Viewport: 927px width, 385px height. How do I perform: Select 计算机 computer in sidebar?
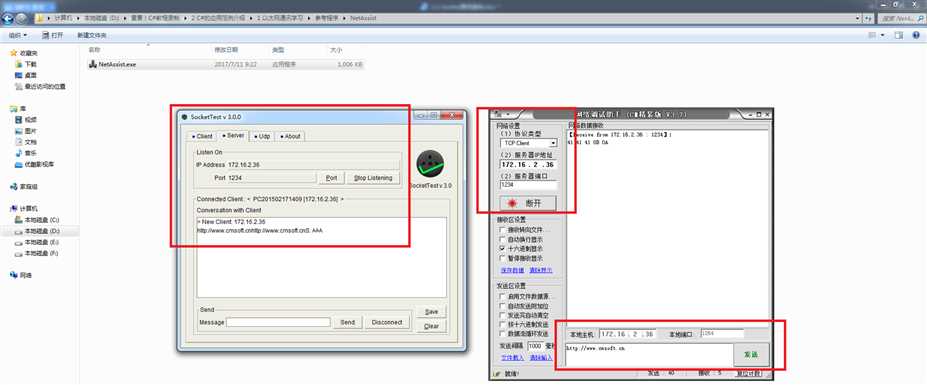(24, 209)
